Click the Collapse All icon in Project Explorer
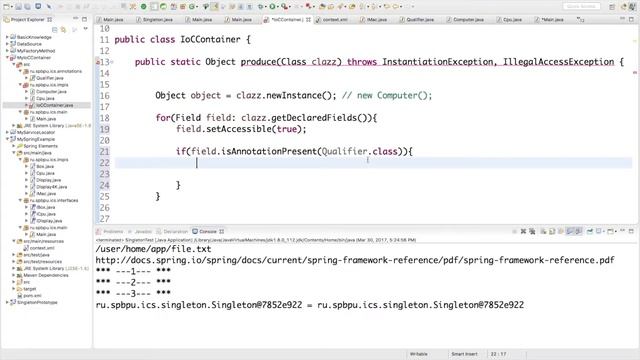Screen dimensions: 640x360 55,29
